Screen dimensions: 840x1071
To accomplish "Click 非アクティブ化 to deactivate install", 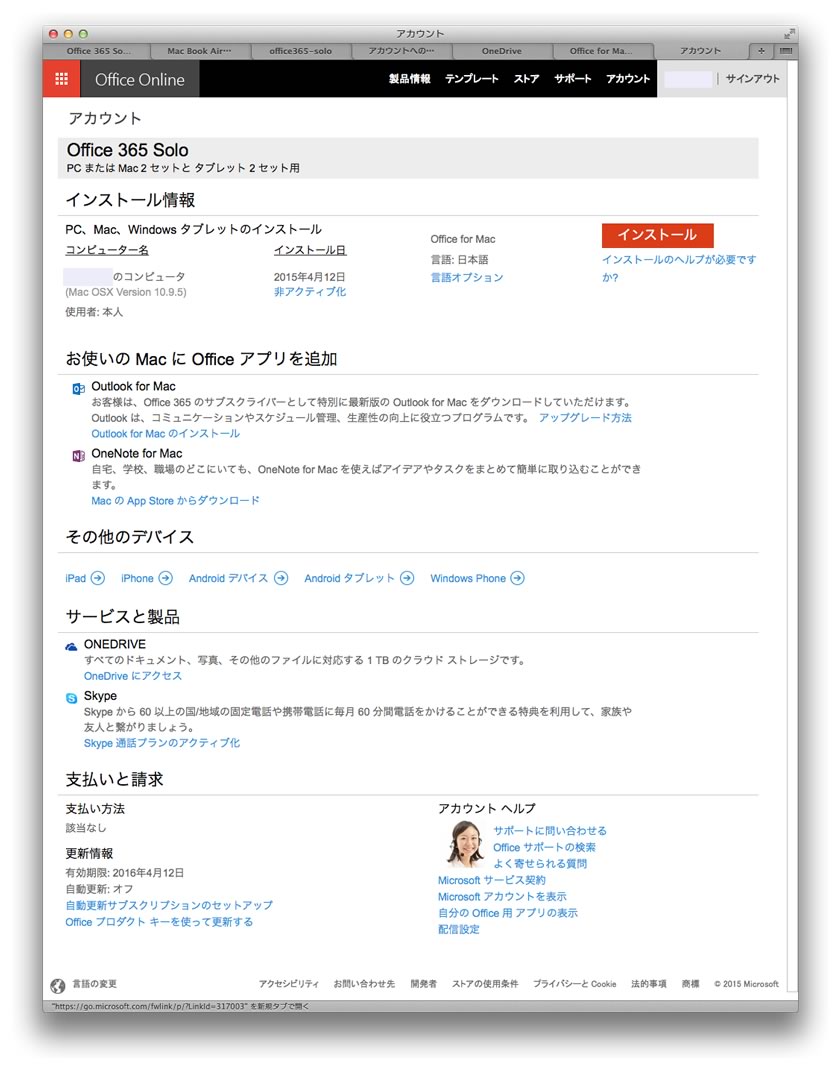I will [310, 292].
